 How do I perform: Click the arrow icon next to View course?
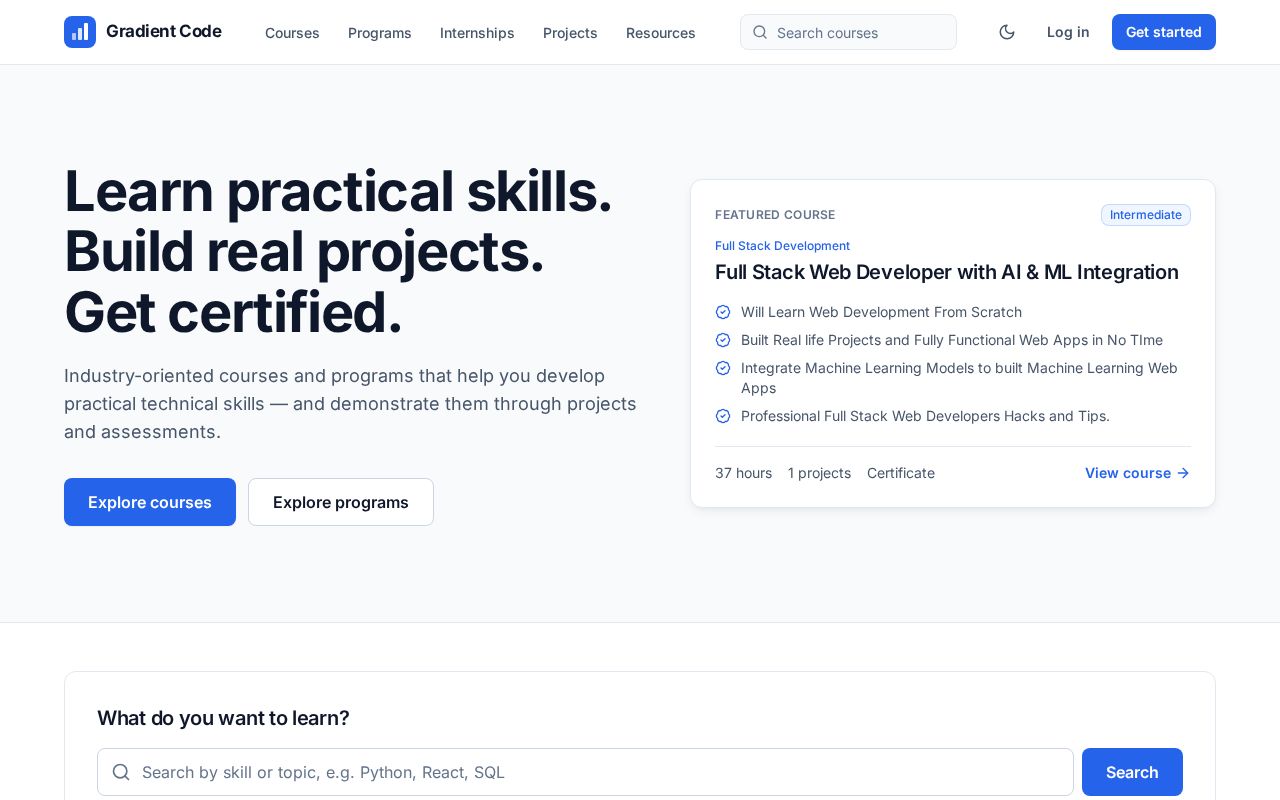click(1183, 473)
